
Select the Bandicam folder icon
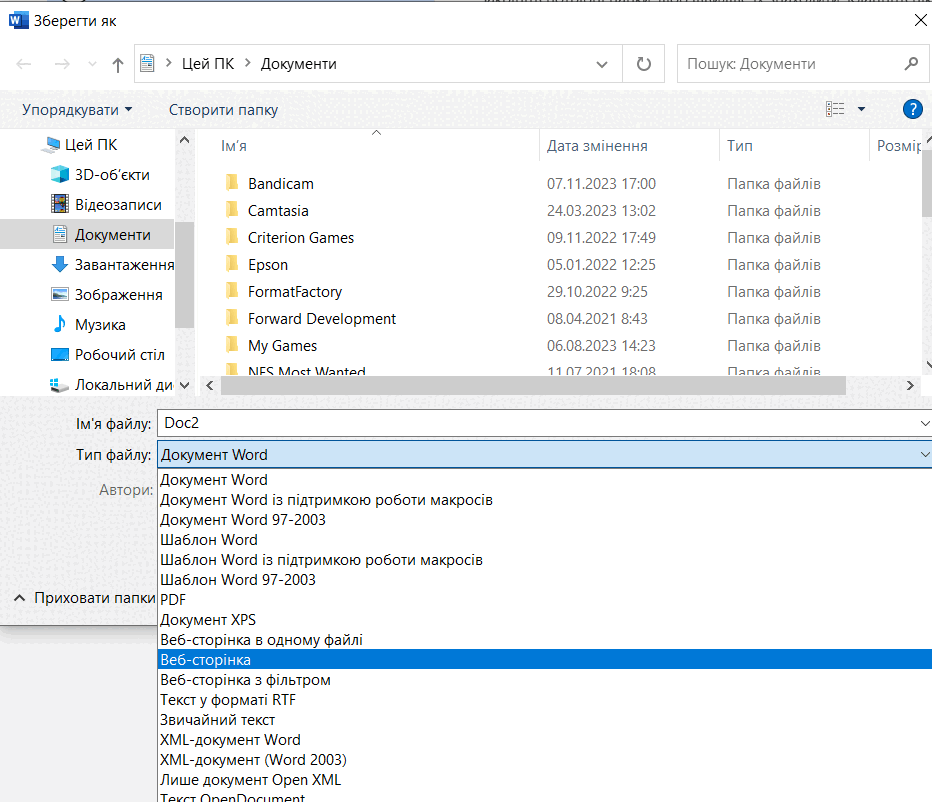click(232, 183)
